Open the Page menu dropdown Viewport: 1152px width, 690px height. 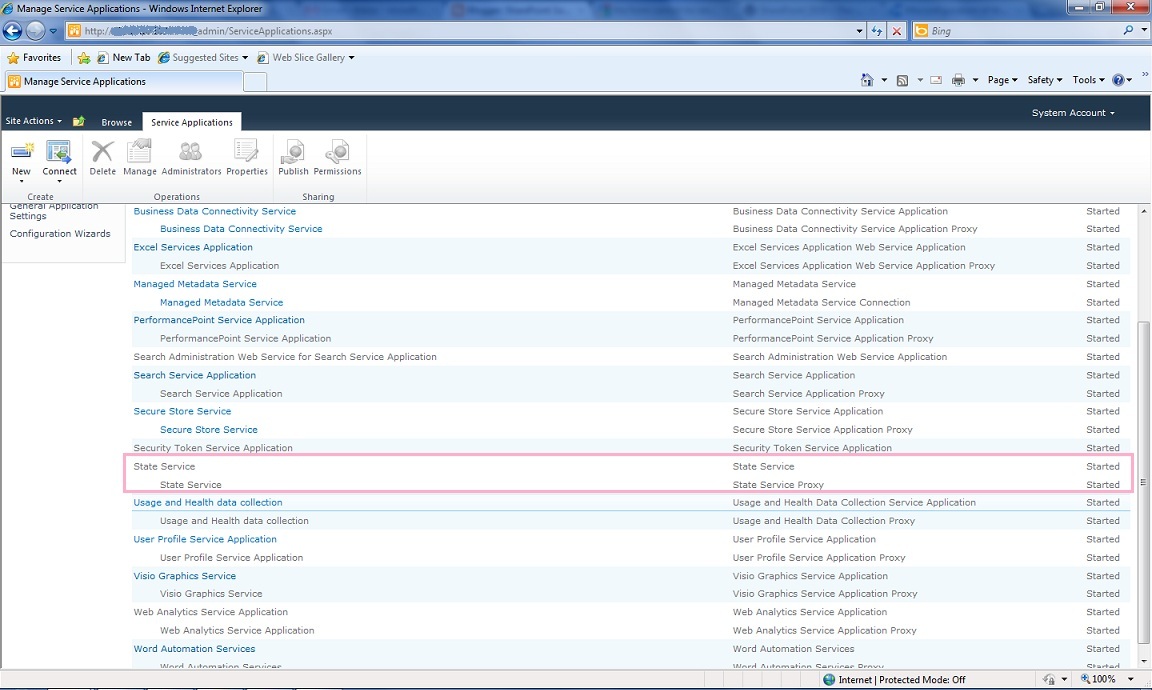[1002, 80]
